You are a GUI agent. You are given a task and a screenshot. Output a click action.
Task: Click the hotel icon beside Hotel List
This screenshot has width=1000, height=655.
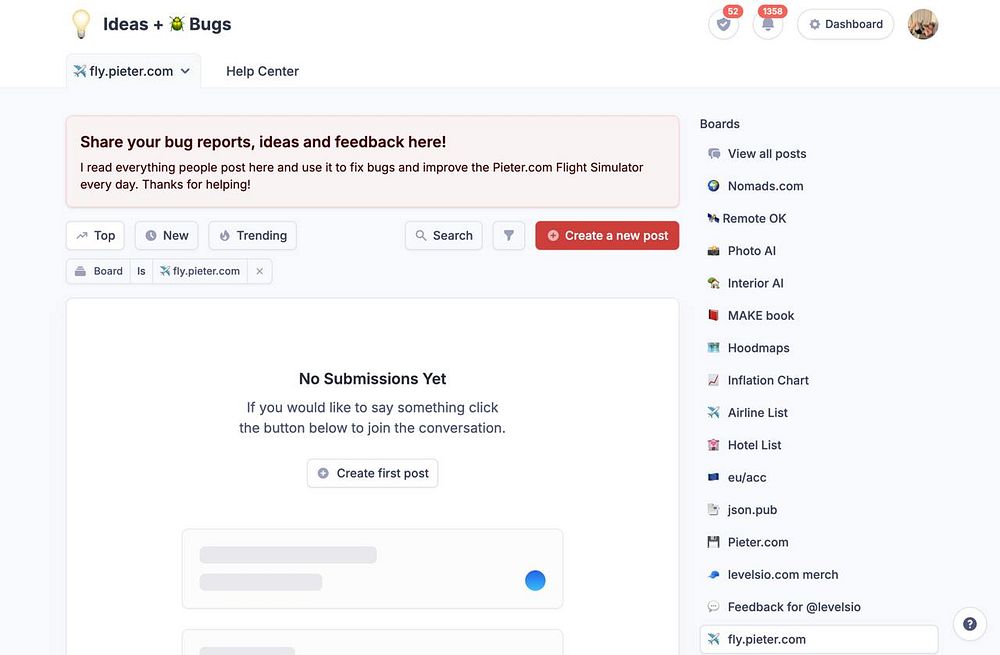[714, 445]
